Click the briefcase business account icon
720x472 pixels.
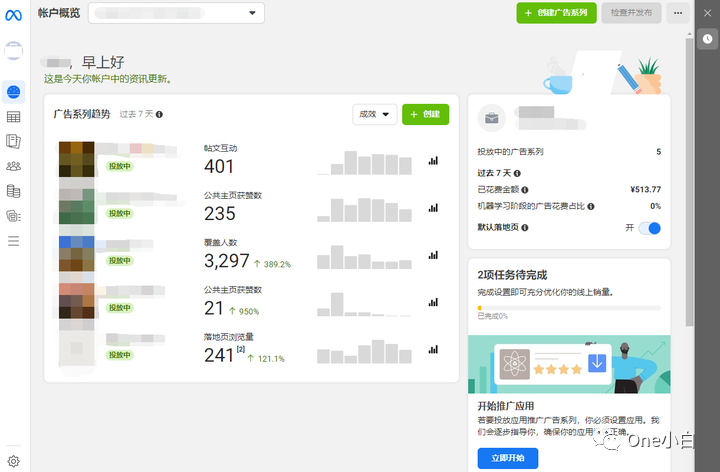[492, 118]
